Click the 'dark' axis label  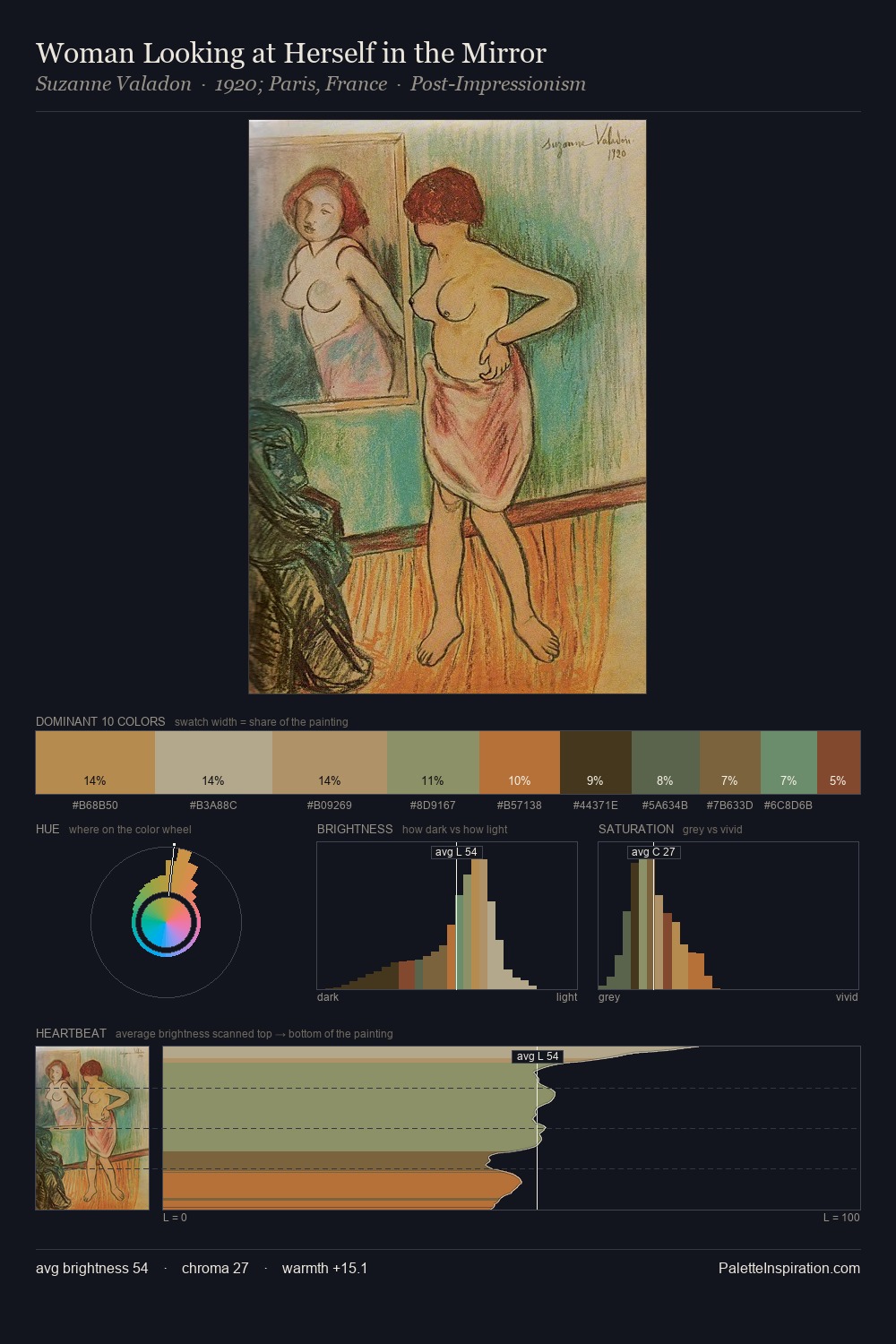pos(328,996)
